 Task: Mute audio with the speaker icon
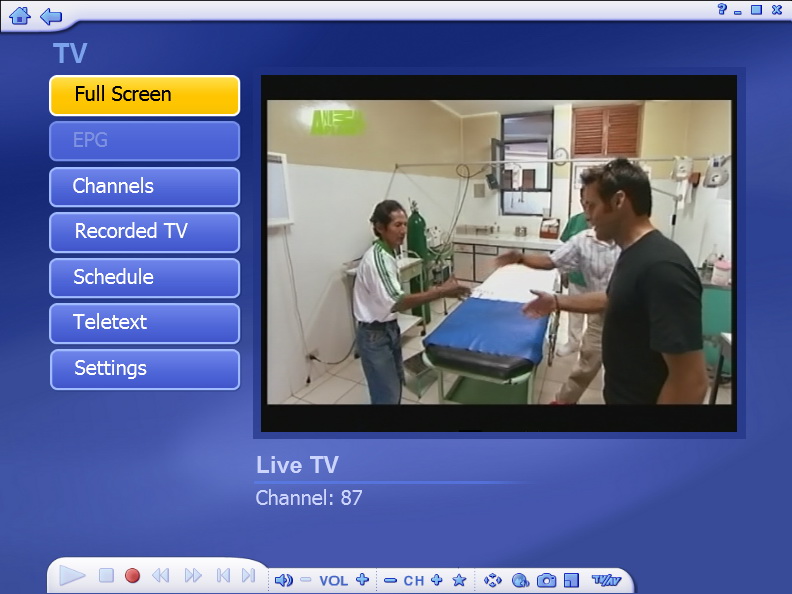pyautogui.click(x=284, y=580)
